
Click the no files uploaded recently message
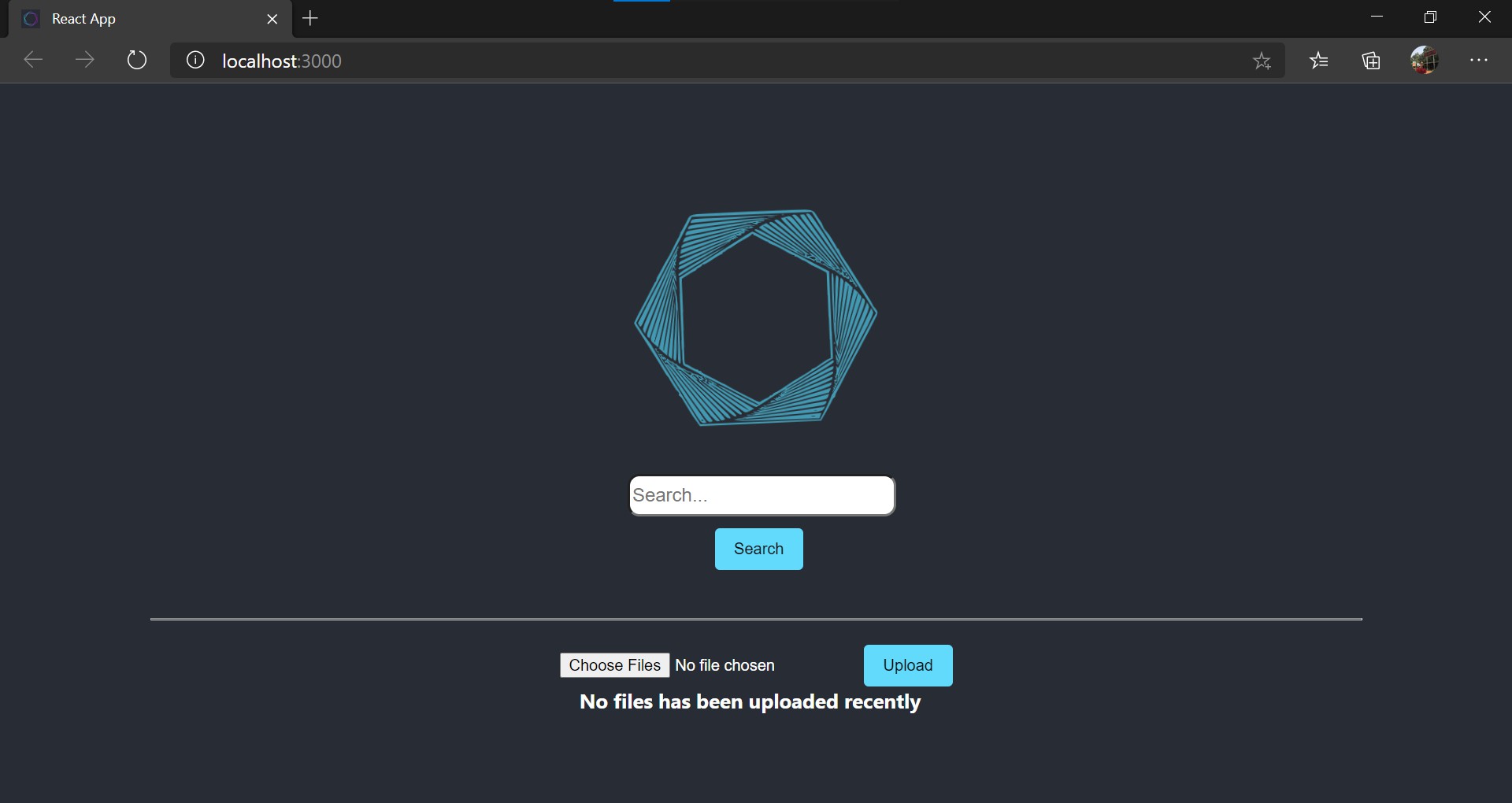tap(750, 702)
